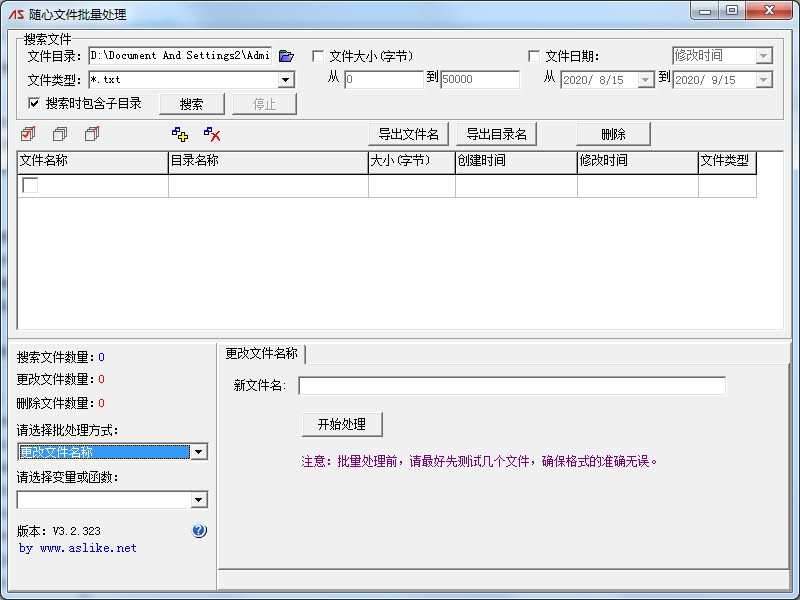Image resolution: width=800 pixels, height=600 pixels.
Task: Open the folder browse icon beside 文件目录
Action: [x=287, y=56]
